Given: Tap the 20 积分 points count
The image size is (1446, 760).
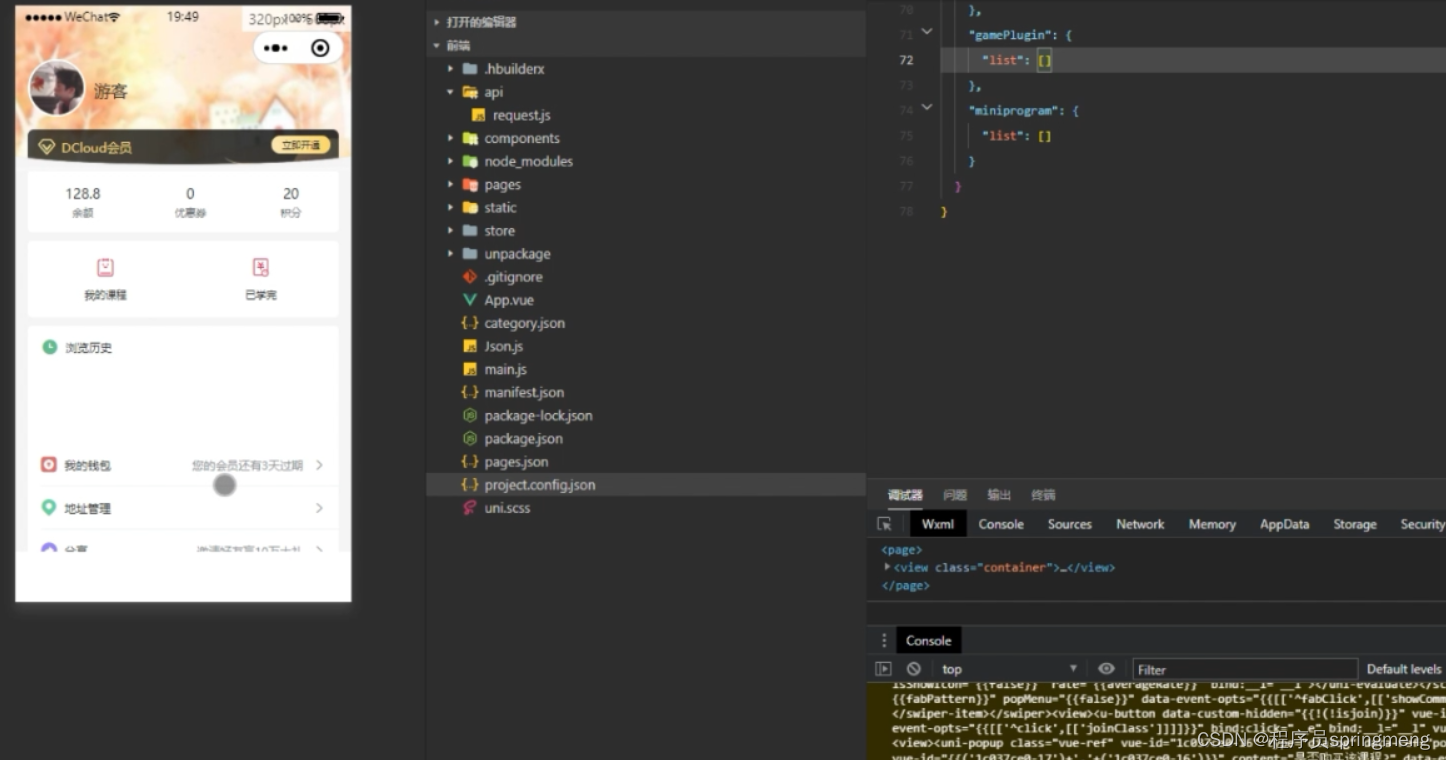Looking at the screenshot, I should [x=291, y=201].
